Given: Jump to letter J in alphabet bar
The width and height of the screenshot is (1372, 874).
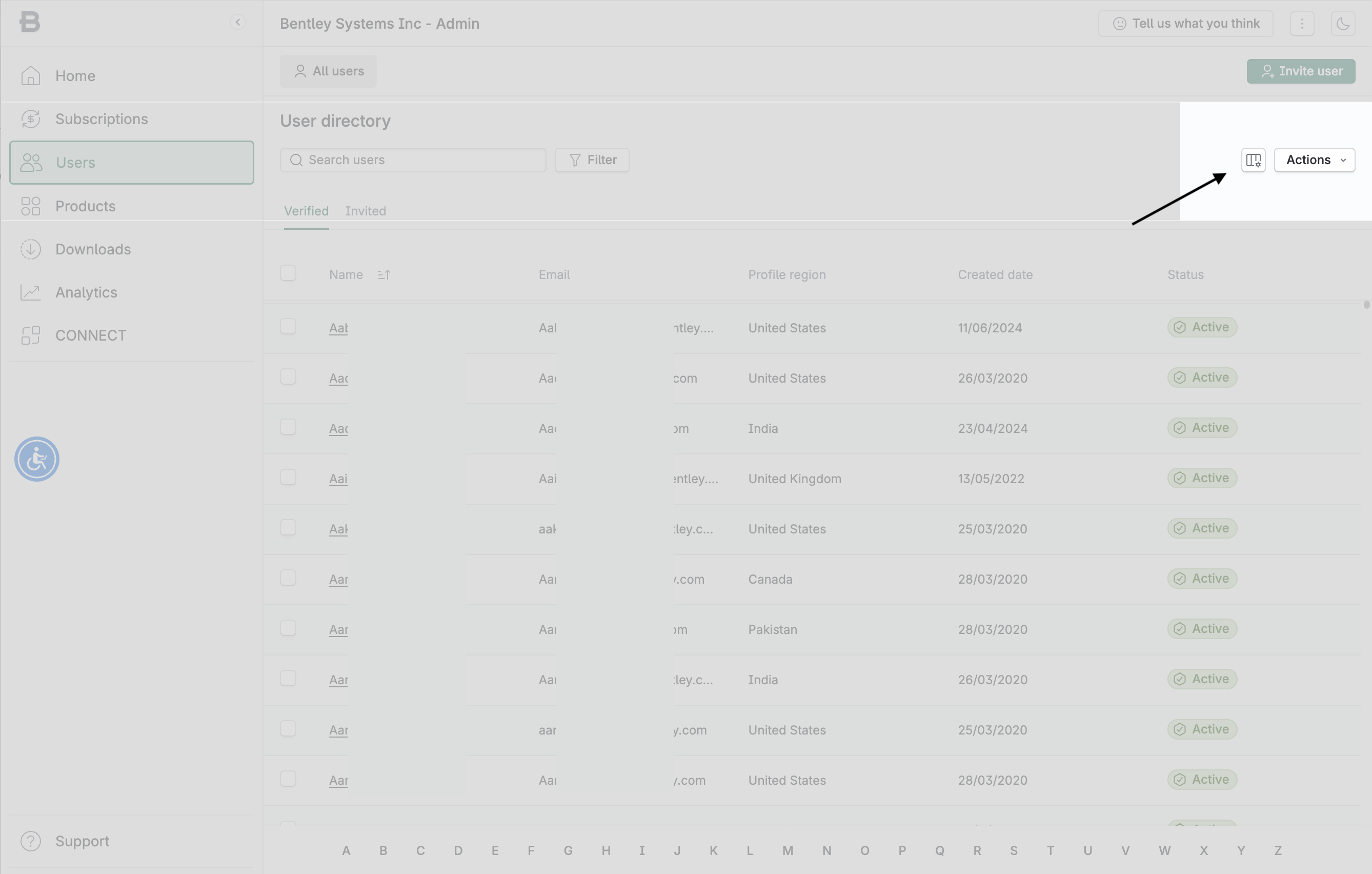Looking at the screenshot, I should tap(677, 850).
